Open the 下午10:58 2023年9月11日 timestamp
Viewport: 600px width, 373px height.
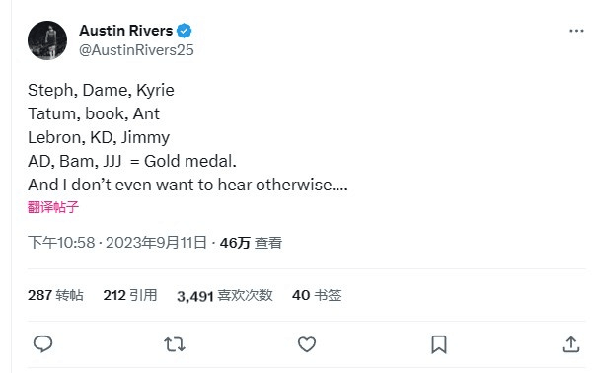click(117, 243)
